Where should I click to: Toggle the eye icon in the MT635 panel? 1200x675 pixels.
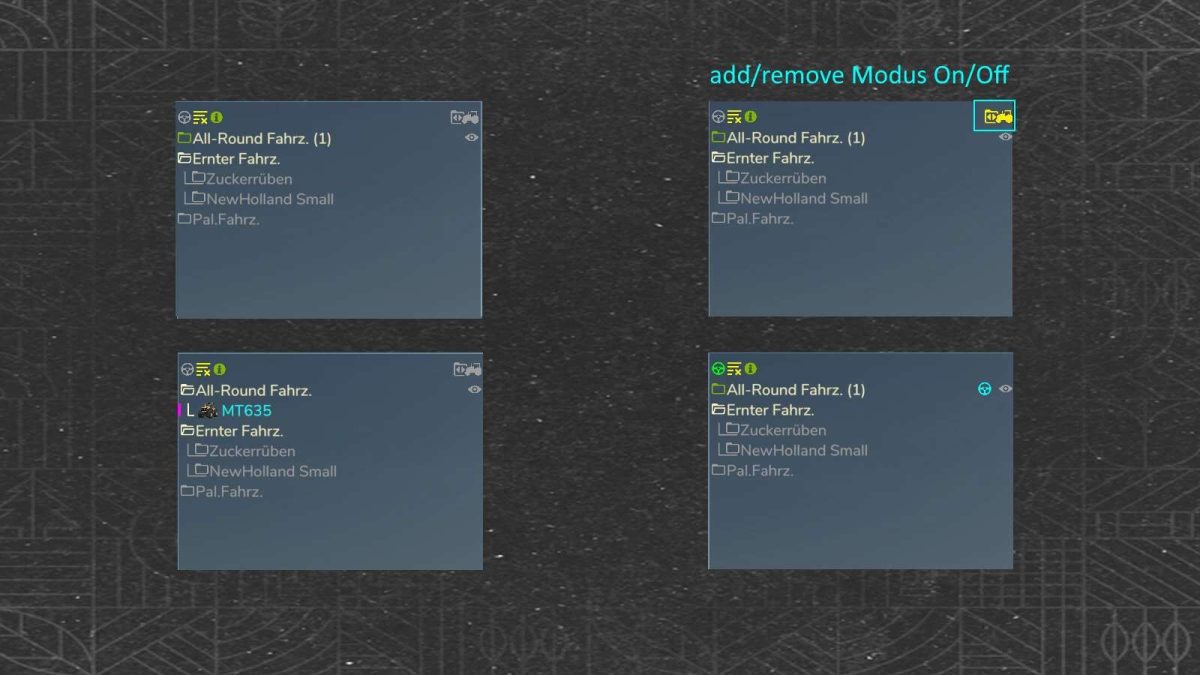[474, 390]
